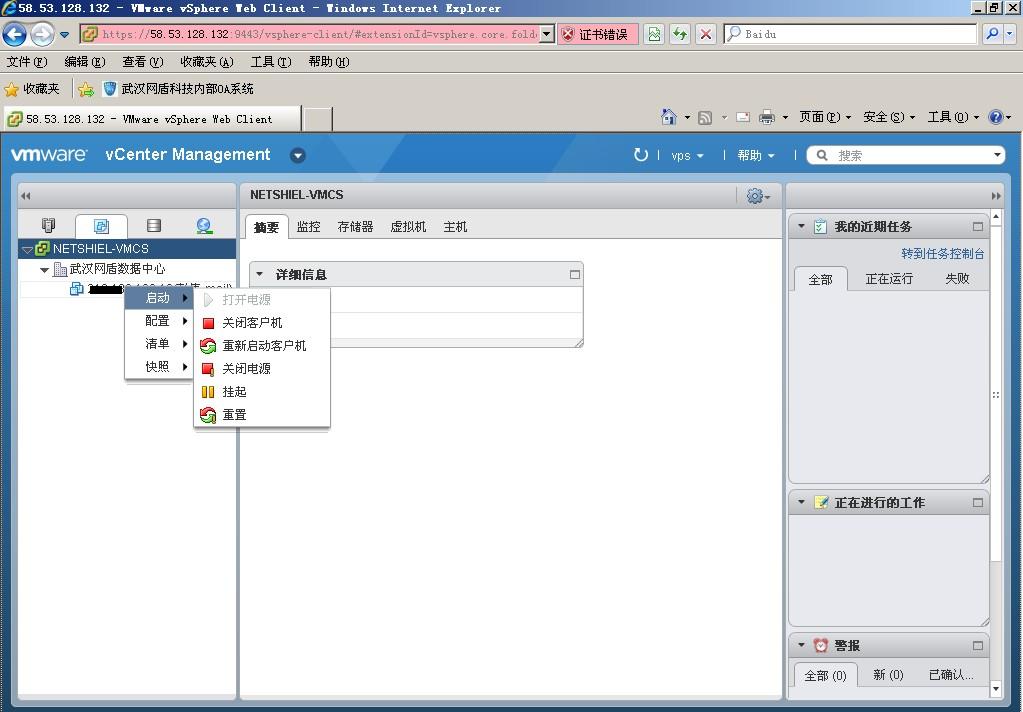The width and height of the screenshot is (1023, 712).
Task: Click the RSS feeds icon
Action: pos(705,117)
